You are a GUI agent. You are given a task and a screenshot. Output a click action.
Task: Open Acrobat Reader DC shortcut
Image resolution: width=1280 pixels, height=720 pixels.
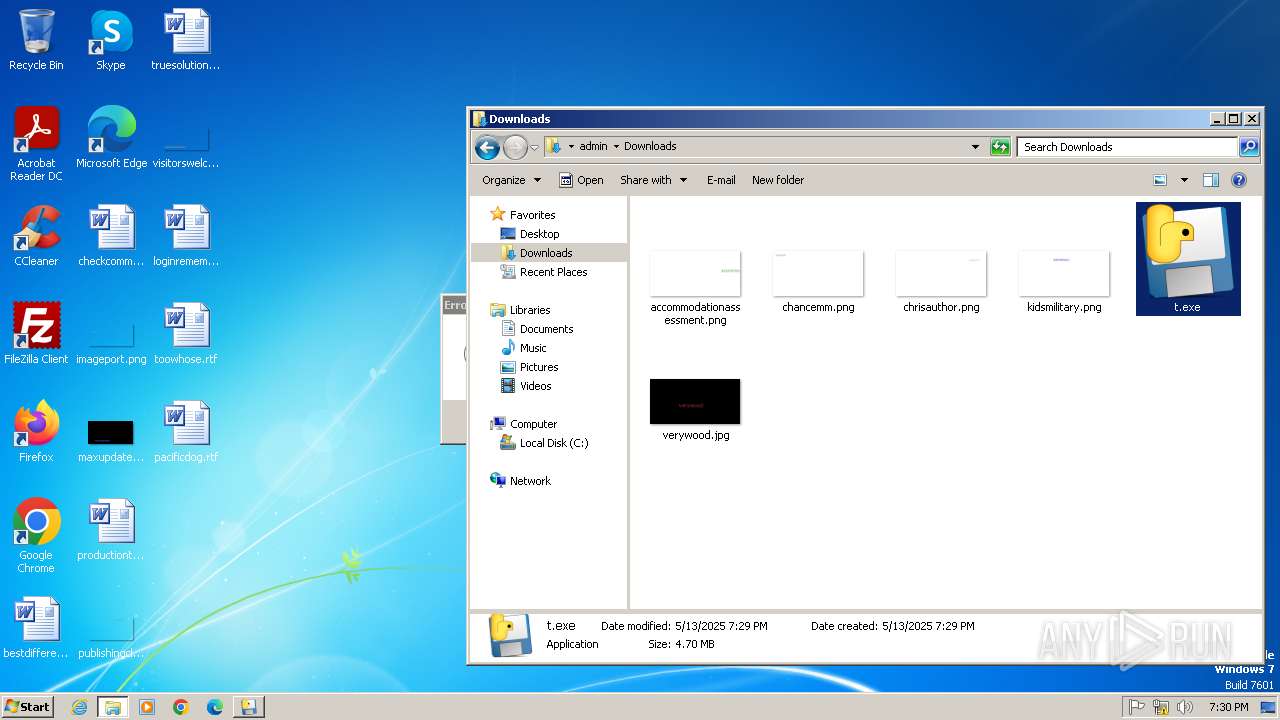[36, 144]
